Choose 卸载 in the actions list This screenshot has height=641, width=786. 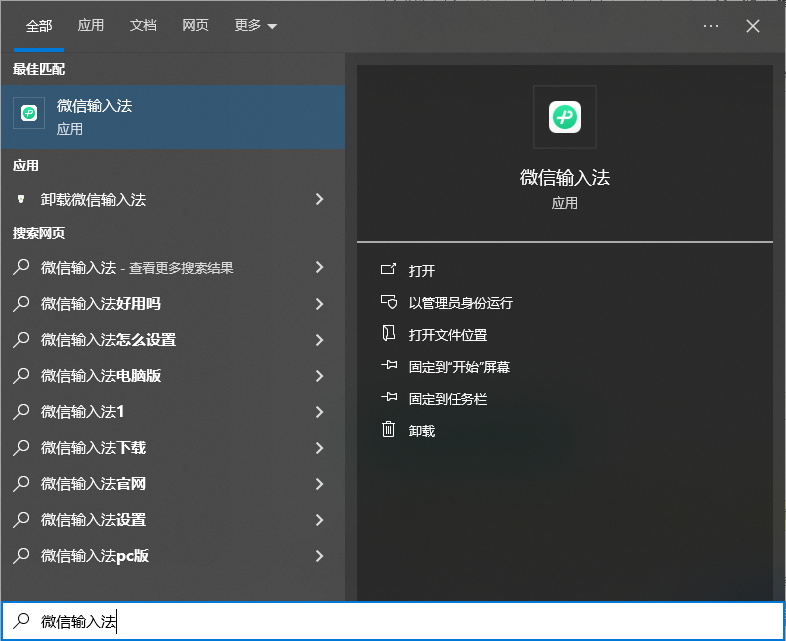click(x=422, y=431)
